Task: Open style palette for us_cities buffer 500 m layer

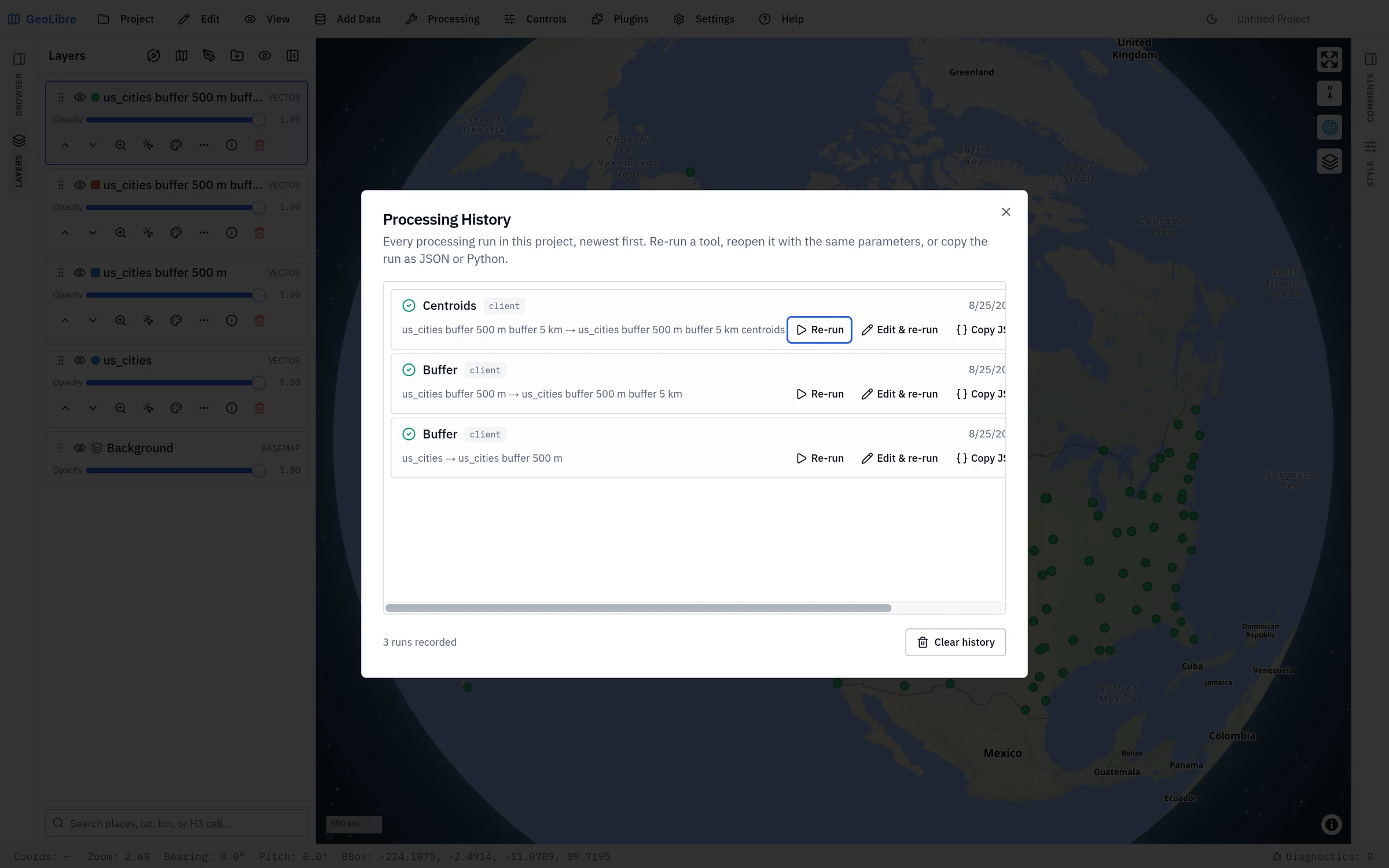Action: (x=176, y=321)
